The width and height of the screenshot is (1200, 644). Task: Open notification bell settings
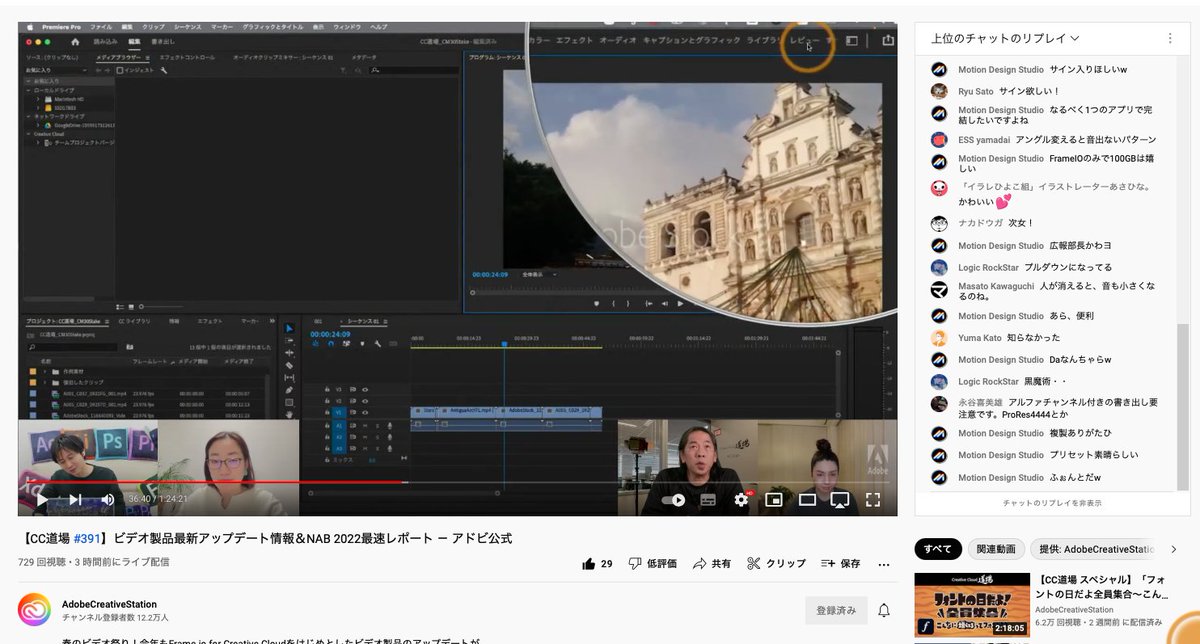coord(884,610)
